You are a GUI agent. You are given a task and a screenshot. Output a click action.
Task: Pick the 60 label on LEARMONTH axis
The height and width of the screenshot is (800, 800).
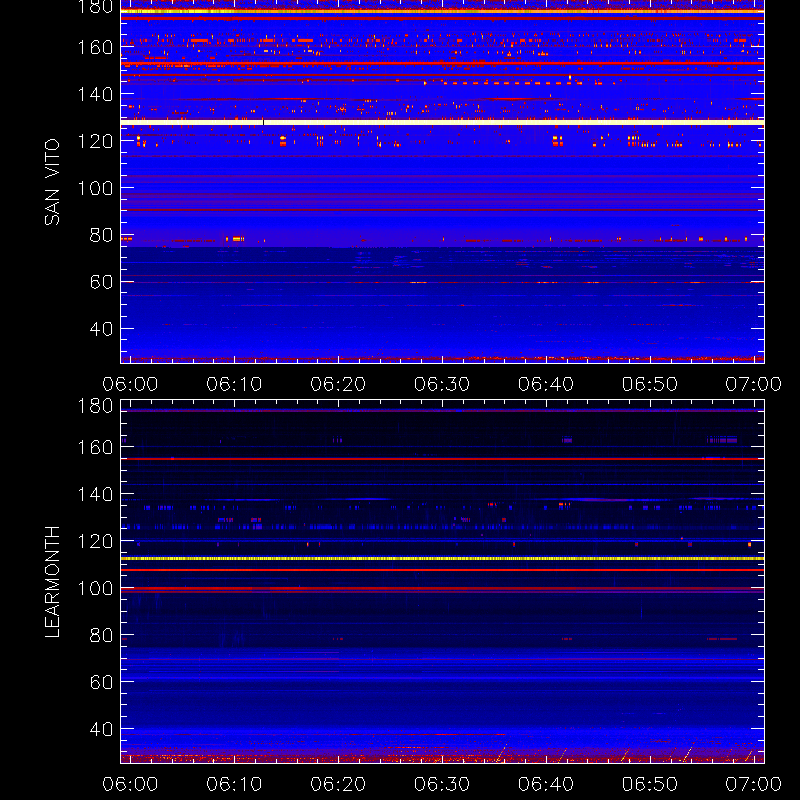pyautogui.click(x=101, y=682)
